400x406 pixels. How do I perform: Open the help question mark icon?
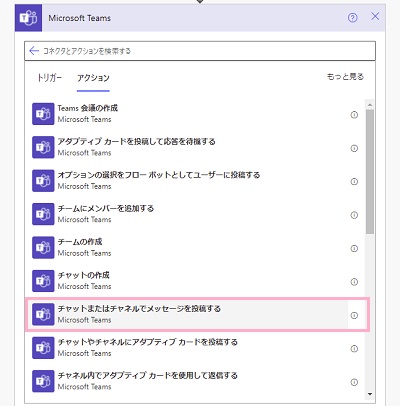click(352, 18)
